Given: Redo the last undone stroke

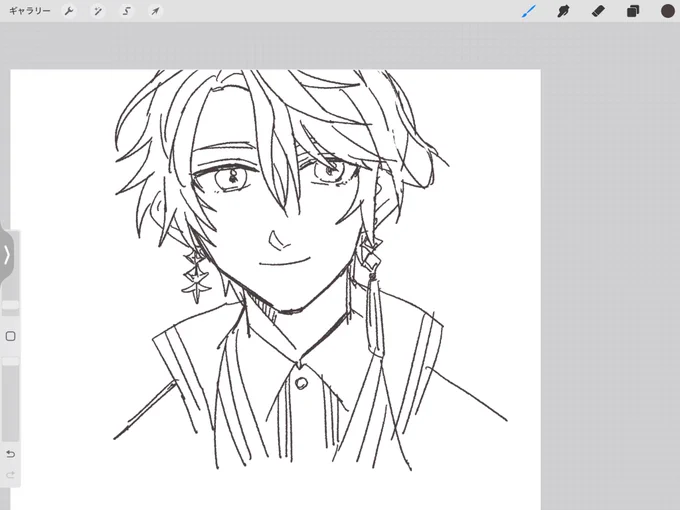Looking at the screenshot, I should [x=10, y=475].
